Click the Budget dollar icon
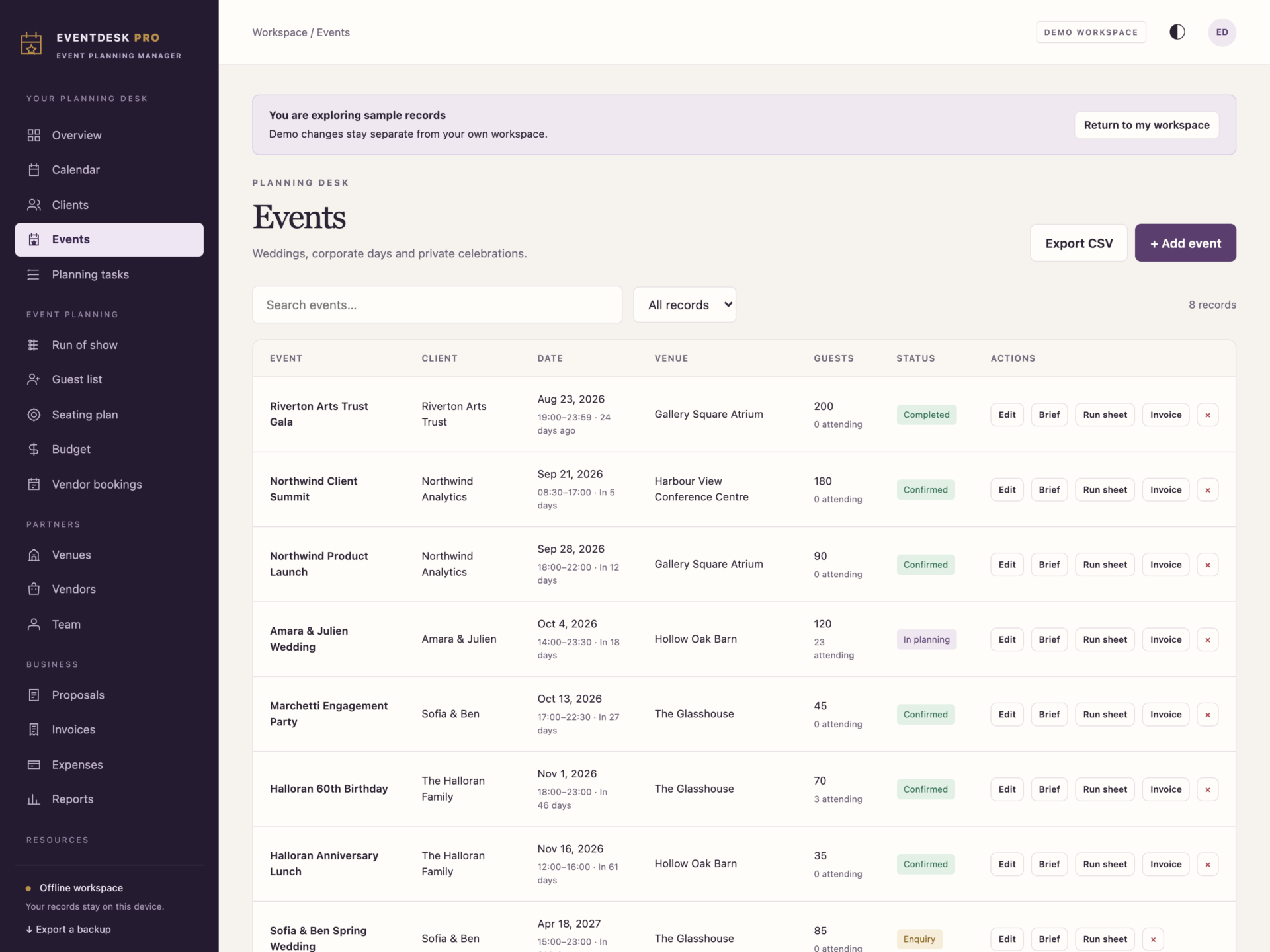The width and height of the screenshot is (1270, 952). [34, 450]
